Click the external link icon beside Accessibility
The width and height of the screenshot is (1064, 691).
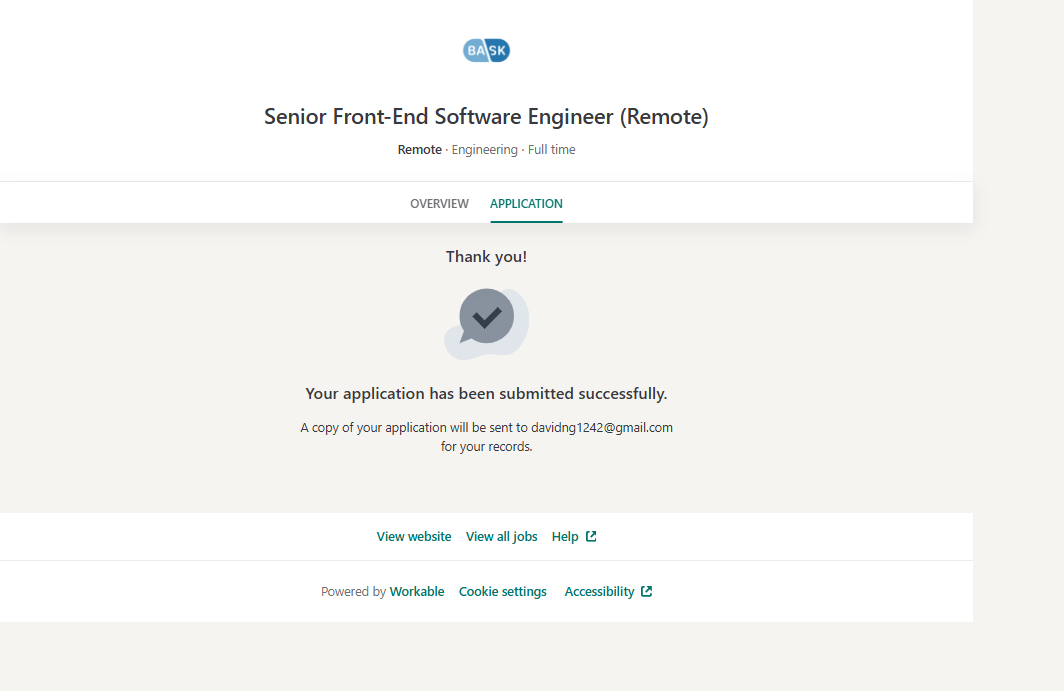(647, 592)
